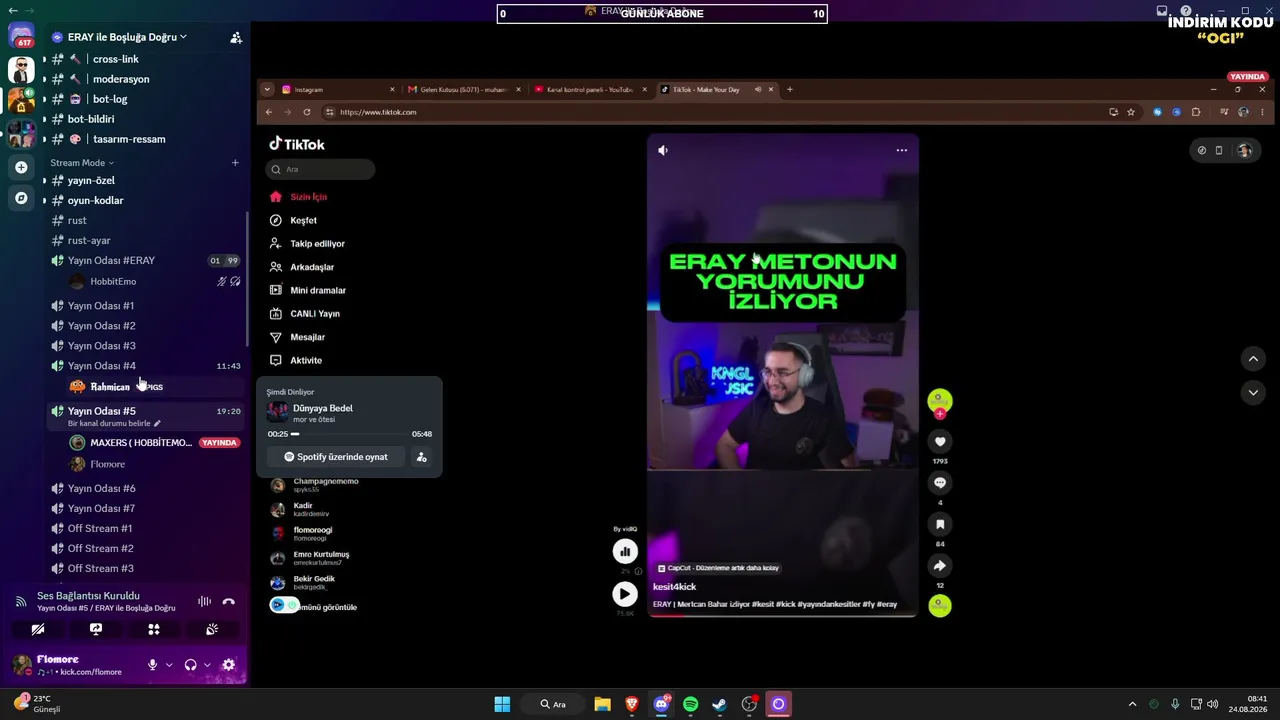Screen dimensions: 1280x720
Task: Switch to the Instagram browser tab
Action: (339, 89)
